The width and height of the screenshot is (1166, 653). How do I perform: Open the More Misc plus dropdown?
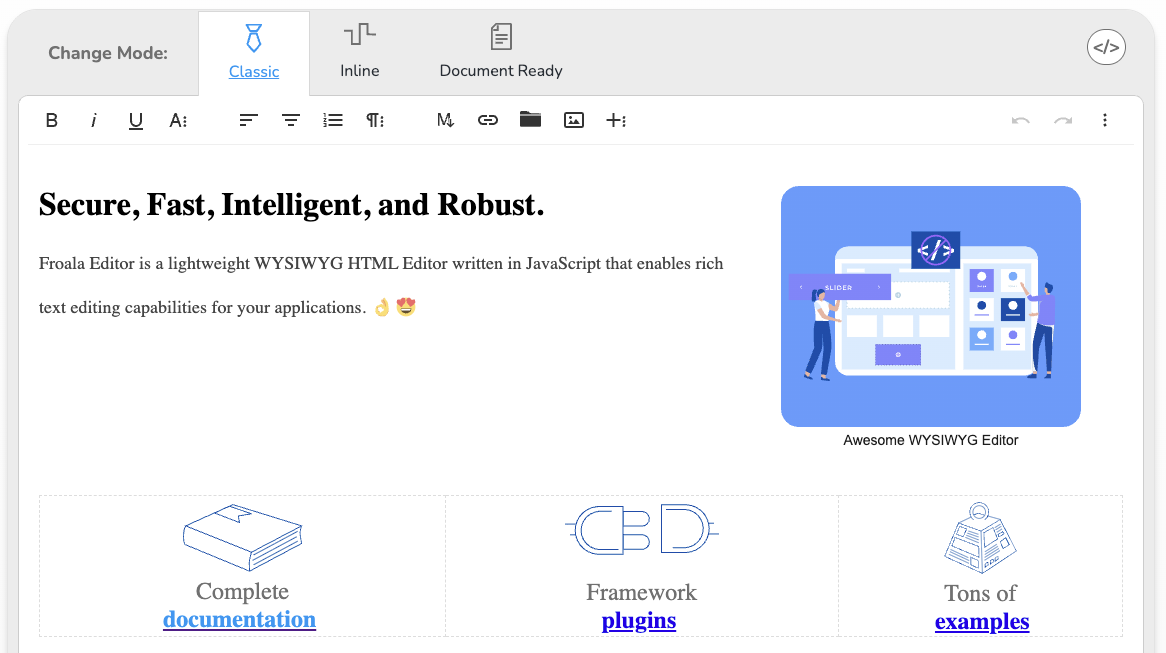click(616, 120)
